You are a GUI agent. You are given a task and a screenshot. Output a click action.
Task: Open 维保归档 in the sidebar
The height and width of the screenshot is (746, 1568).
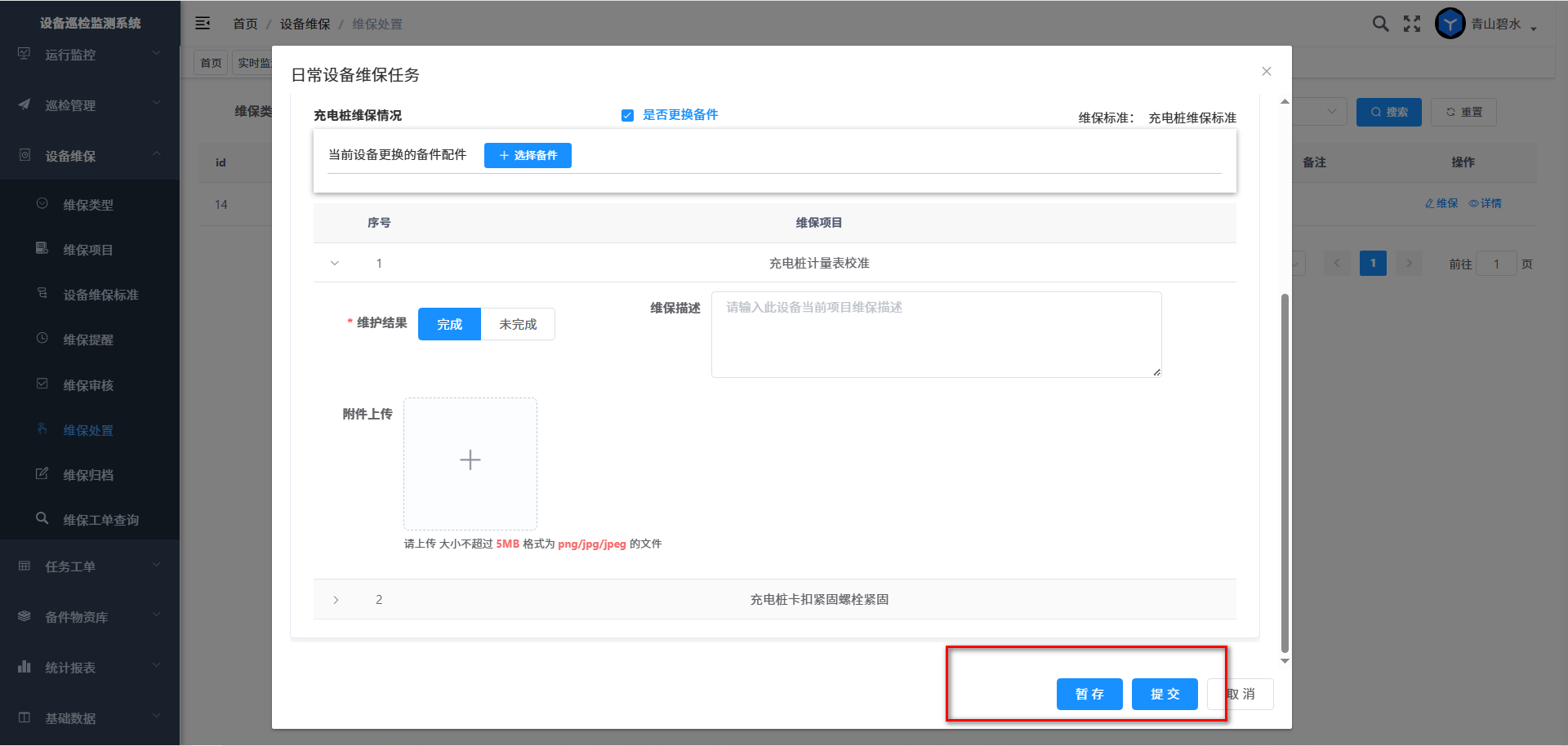click(x=88, y=475)
